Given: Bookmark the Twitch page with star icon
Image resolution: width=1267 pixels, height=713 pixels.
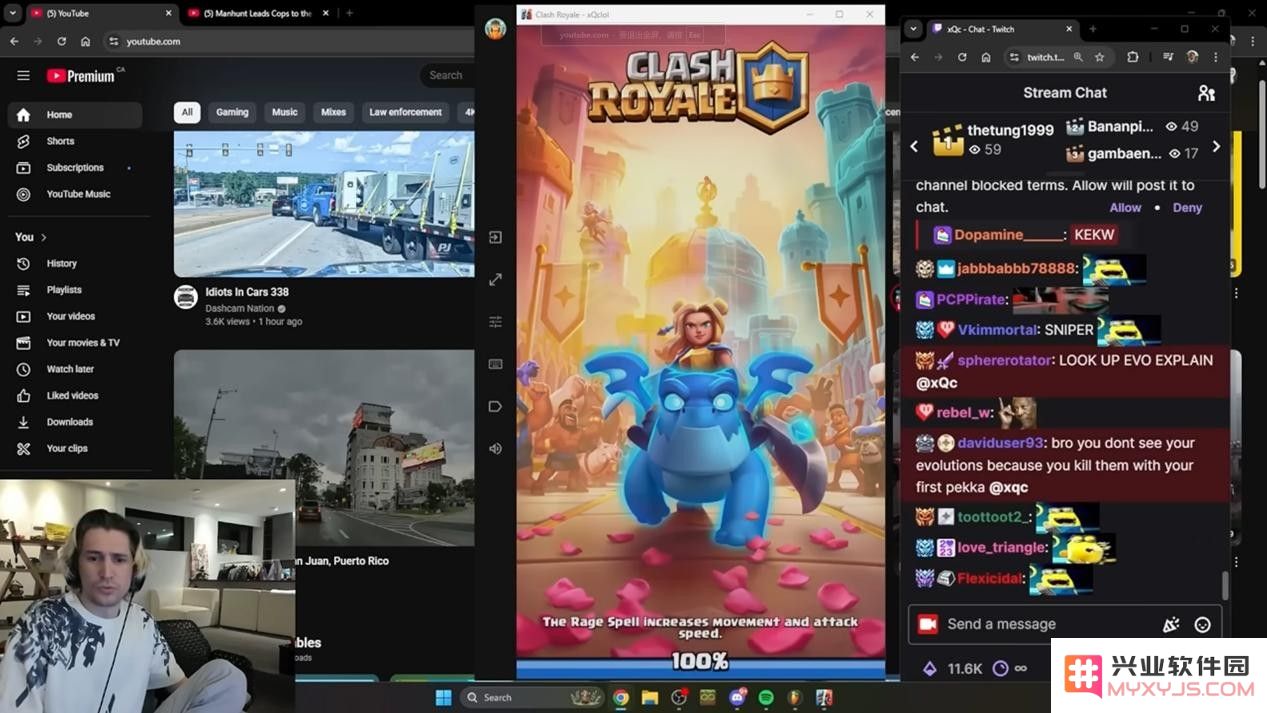Looking at the screenshot, I should (x=1100, y=57).
